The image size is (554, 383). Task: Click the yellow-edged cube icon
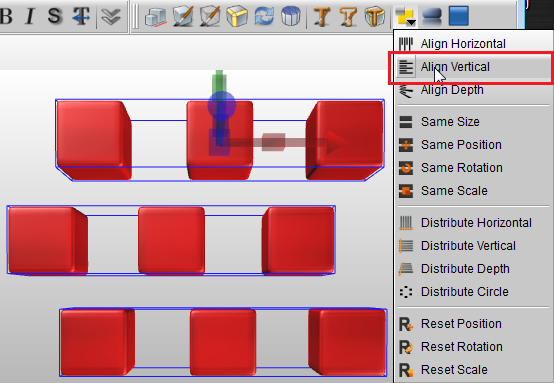point(237,16)
